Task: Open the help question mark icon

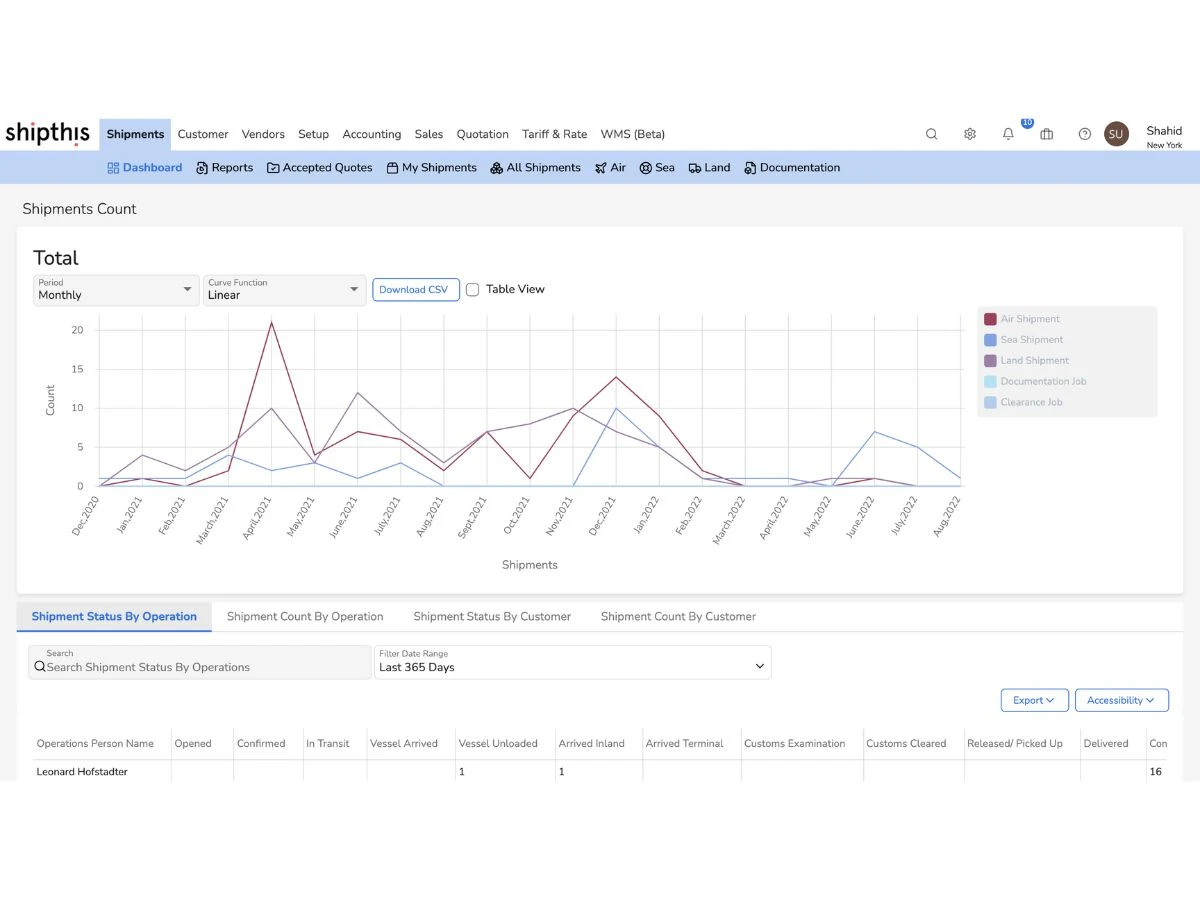Action: (x=1084, y=134)
